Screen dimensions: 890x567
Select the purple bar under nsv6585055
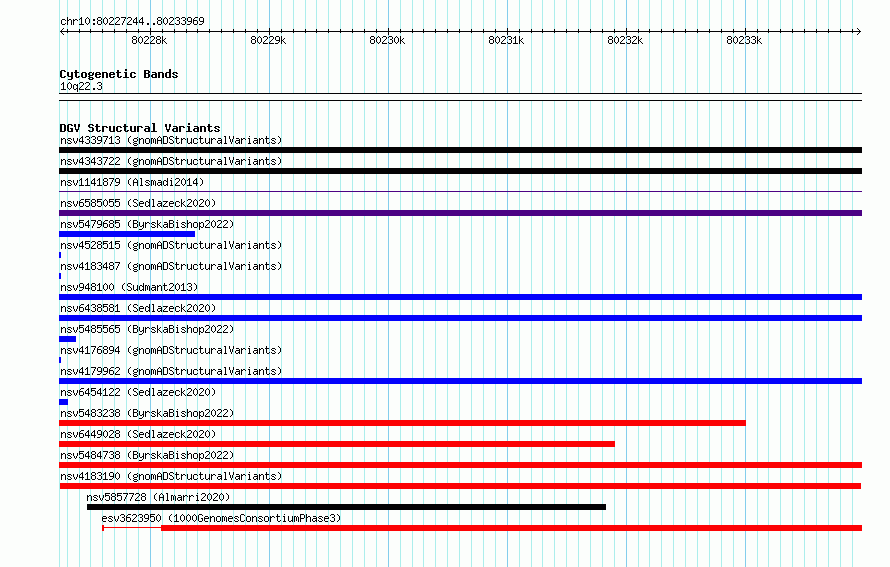pyautogui.click(x=460, y=213)
